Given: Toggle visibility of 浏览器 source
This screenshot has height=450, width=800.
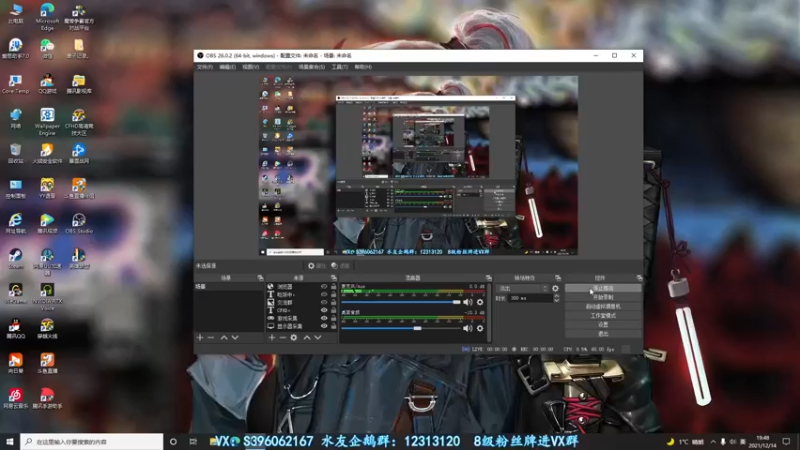Looking at the screenshot, I should (324, 287).
